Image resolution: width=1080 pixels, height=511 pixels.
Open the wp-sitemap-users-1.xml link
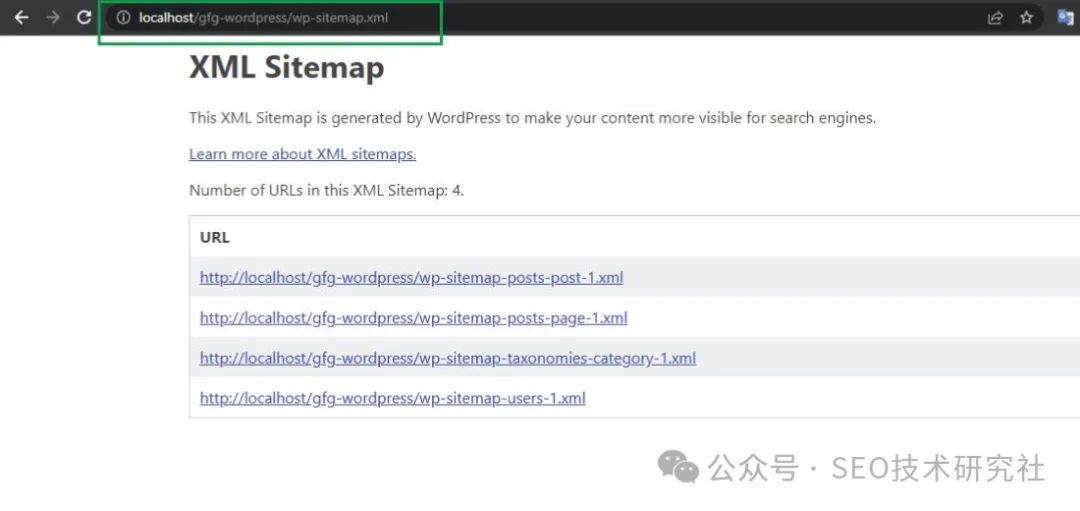click(x=393, y=398)
